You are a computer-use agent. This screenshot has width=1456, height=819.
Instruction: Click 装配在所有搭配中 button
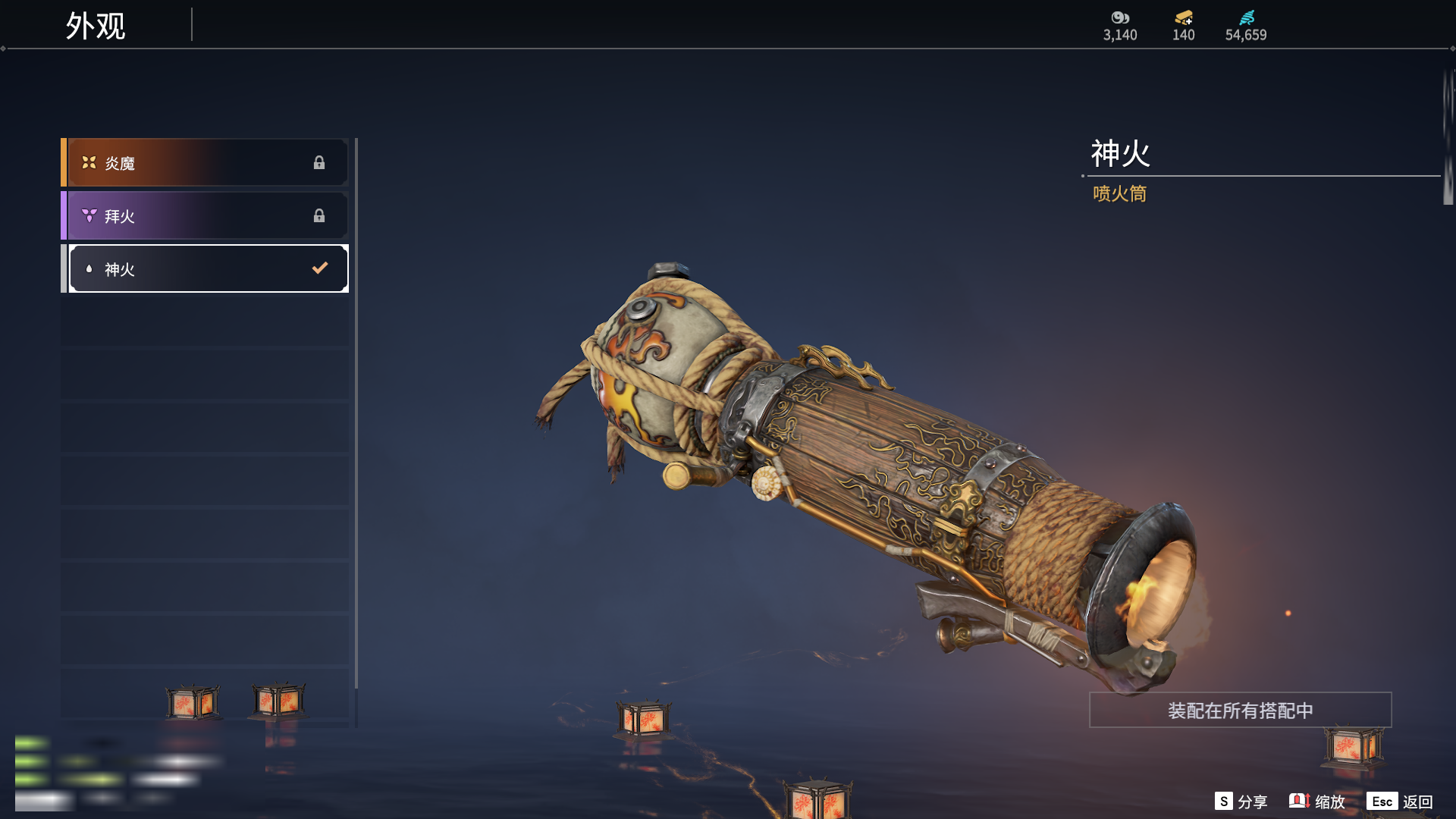(1241, 710)
